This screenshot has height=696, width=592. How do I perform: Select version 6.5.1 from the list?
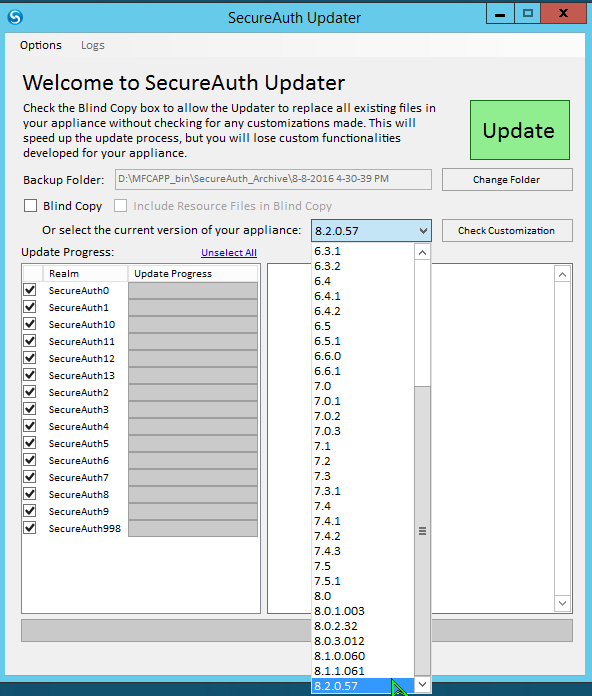click(363, 341)
